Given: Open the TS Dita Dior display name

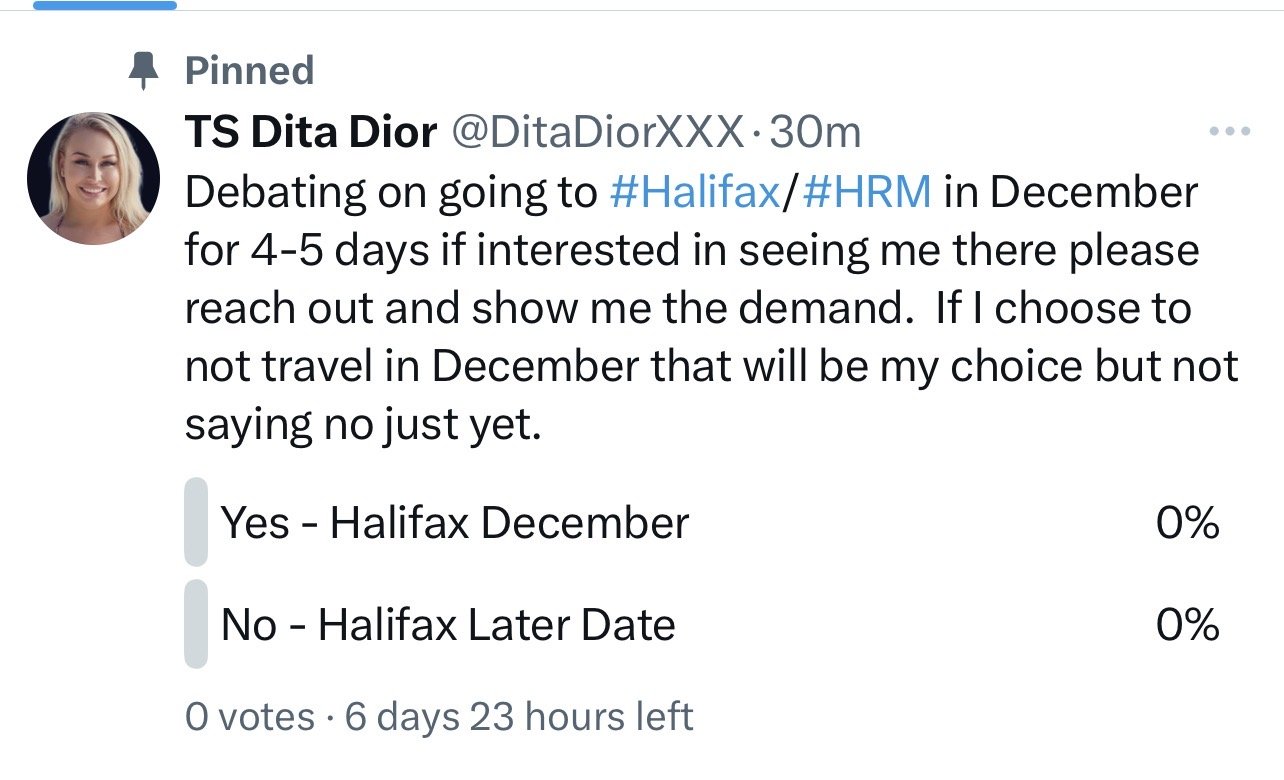Looking at the screenshot, I should tap(311, 132).
